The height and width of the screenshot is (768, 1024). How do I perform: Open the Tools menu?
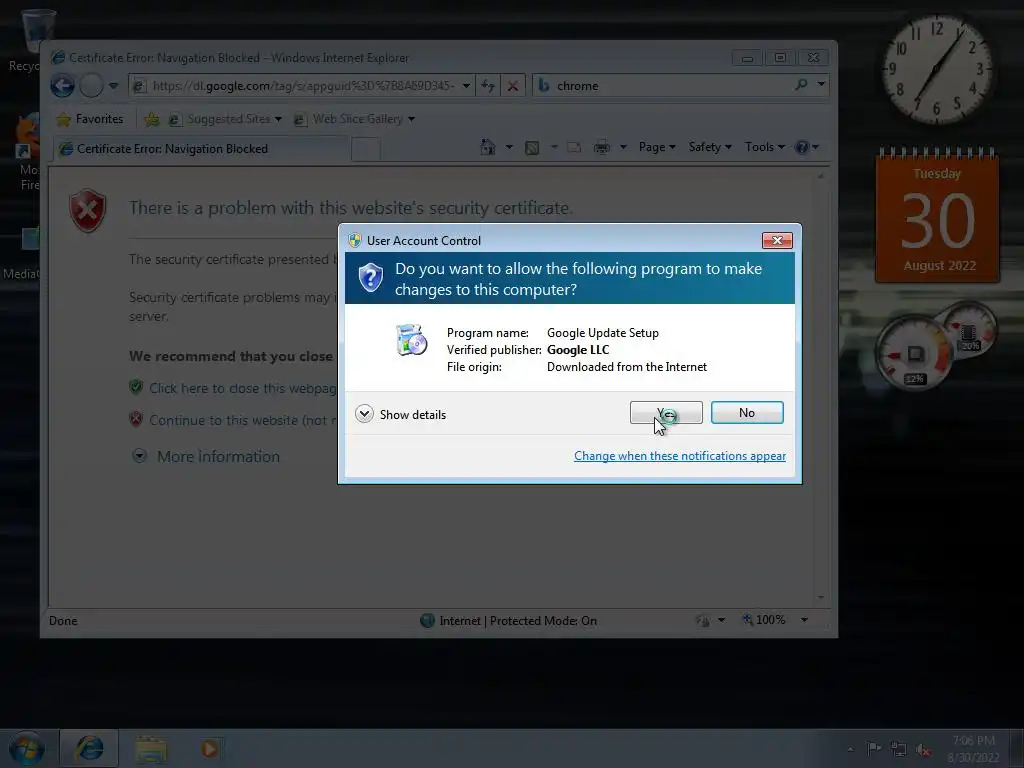765,147
